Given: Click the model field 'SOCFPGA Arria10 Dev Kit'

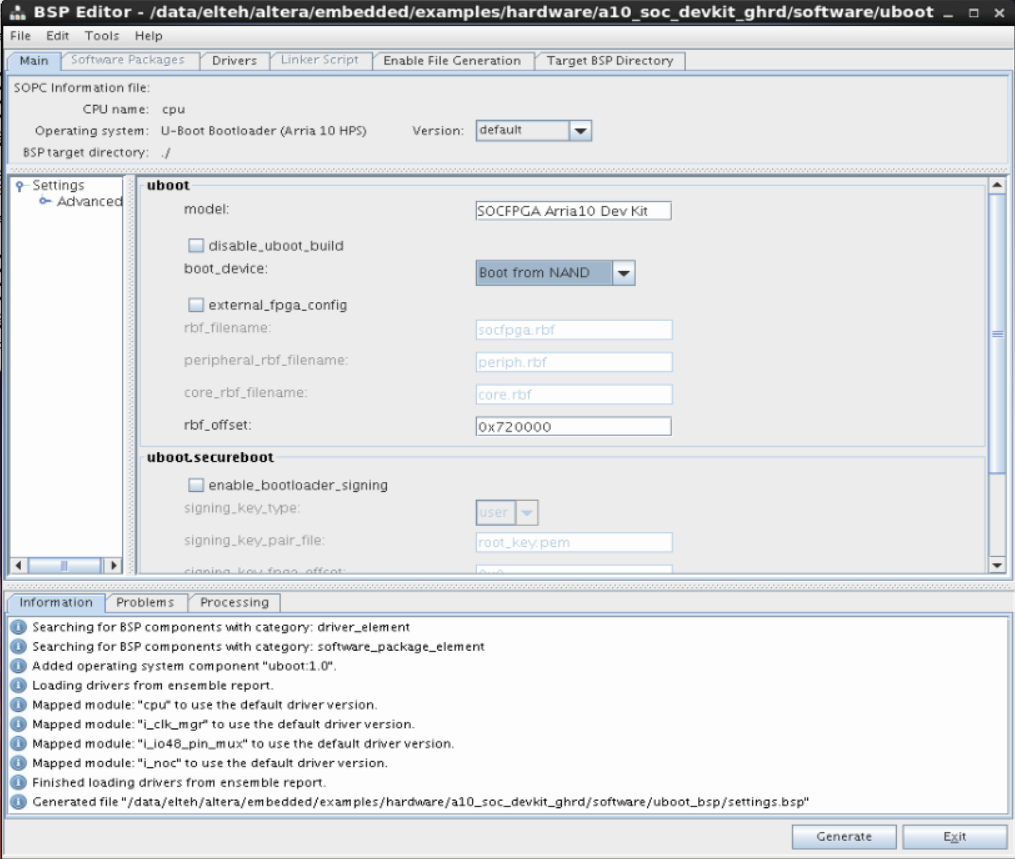Looking at the screenshot, I should [x=574, y=211].
